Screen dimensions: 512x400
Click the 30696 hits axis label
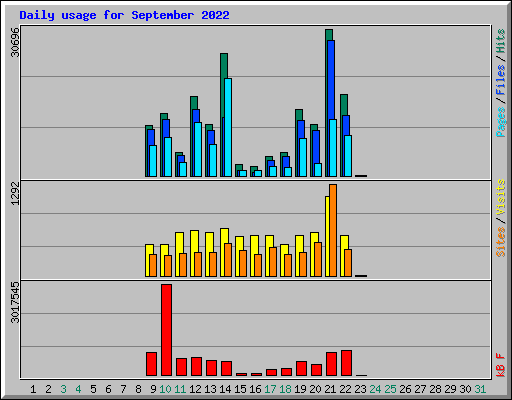pos(15,42)
